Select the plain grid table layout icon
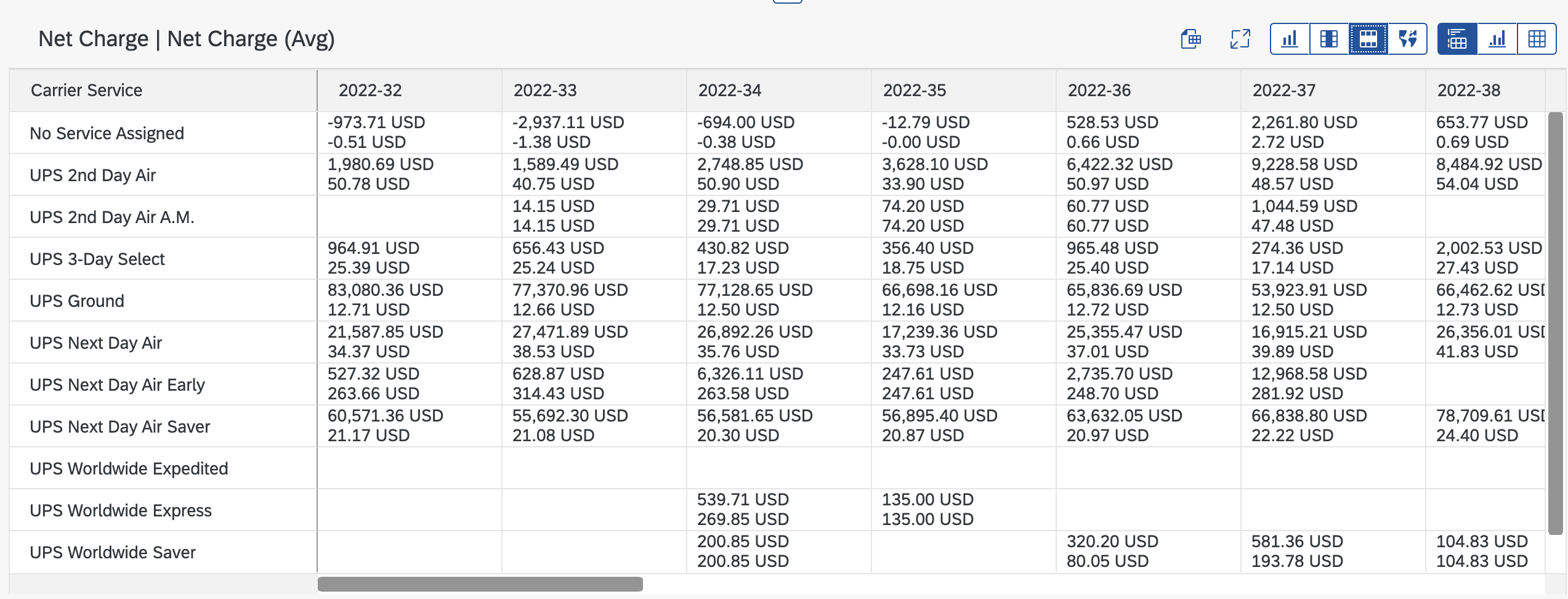1568x599 pixels. coord(1537,39)
